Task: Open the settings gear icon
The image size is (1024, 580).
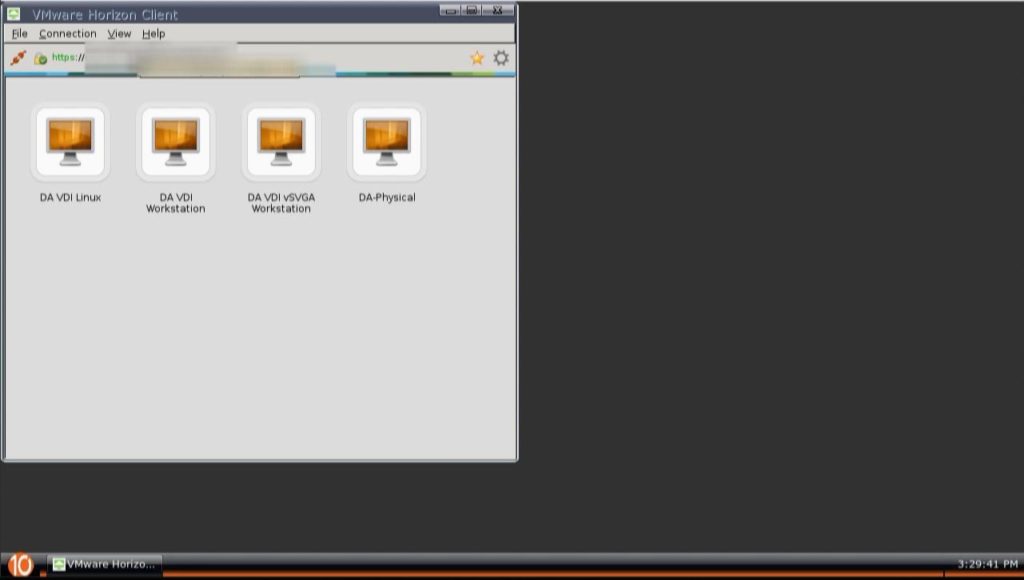Action: (501, 57)
